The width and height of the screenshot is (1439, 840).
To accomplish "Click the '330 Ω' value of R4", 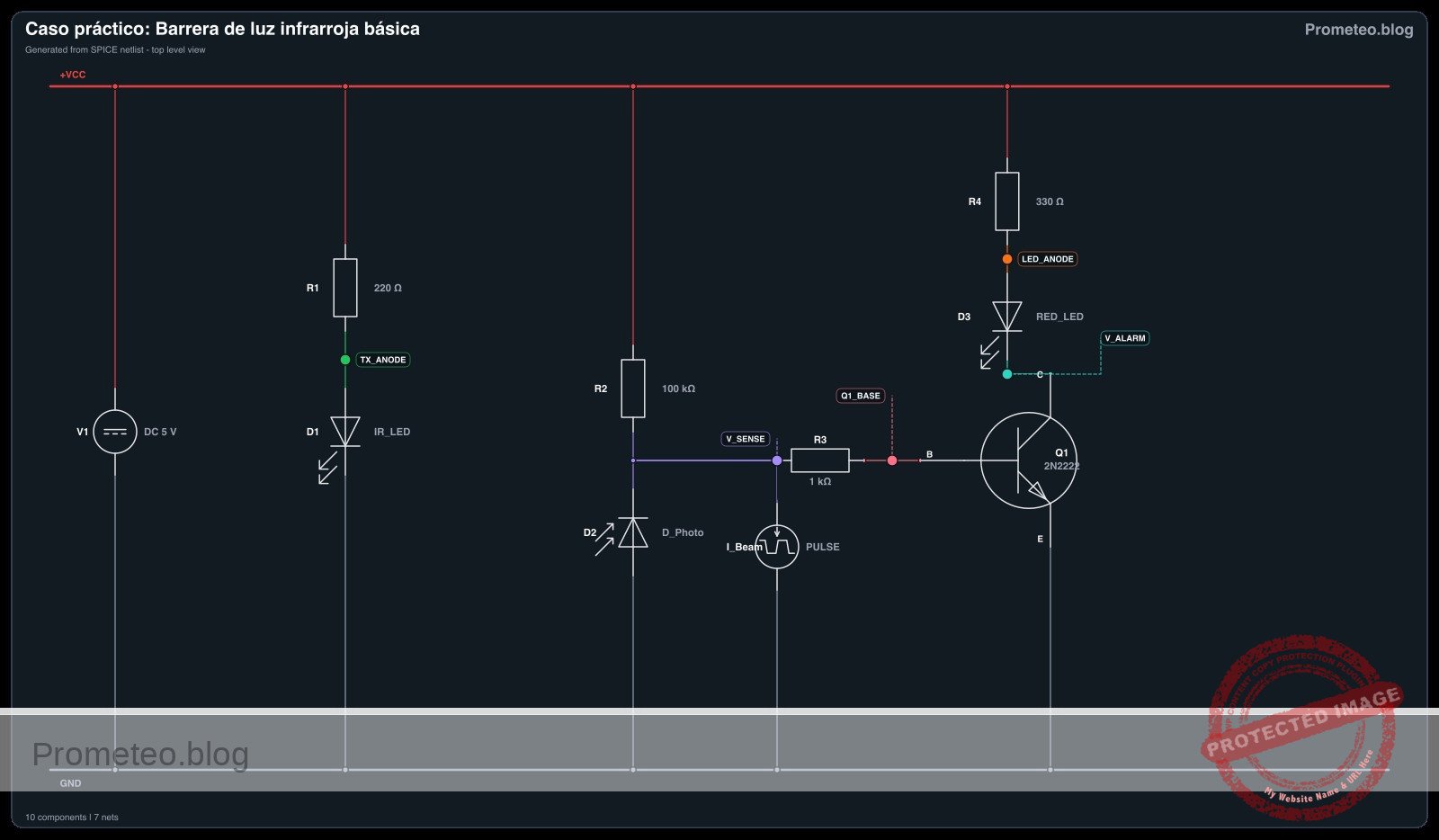I will [1050, 201].
